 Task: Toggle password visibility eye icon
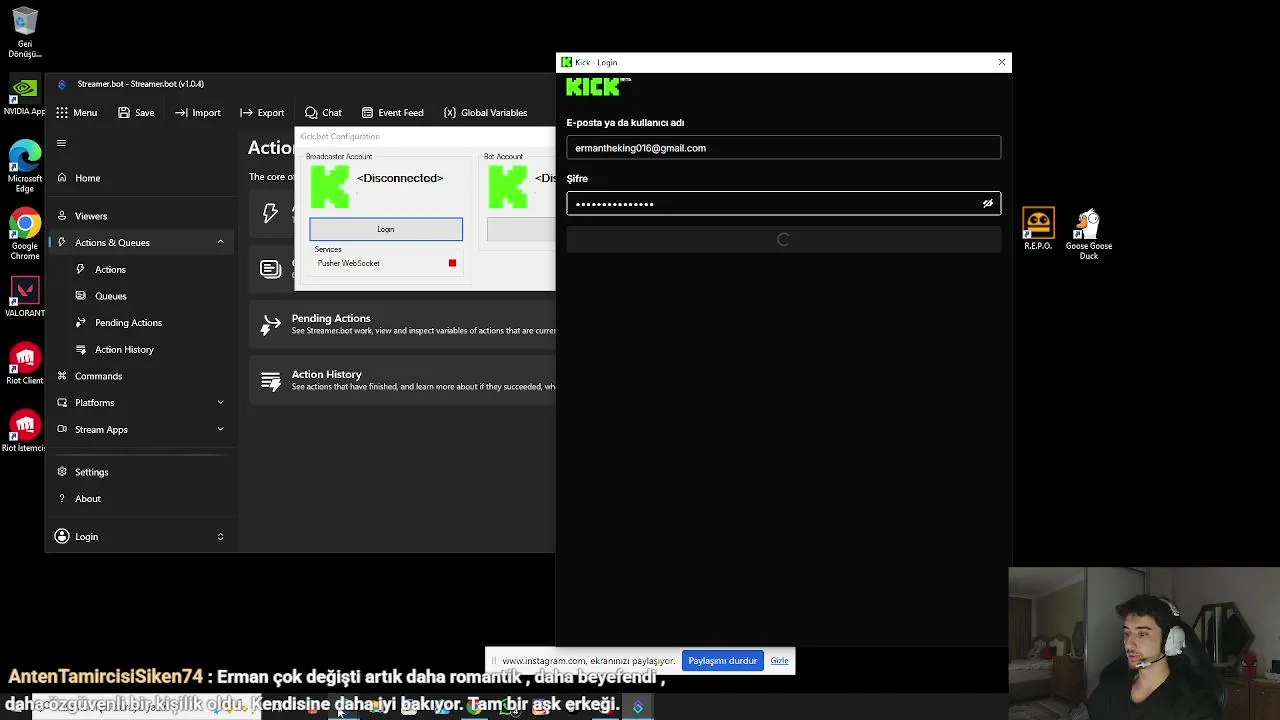coord(988,204)
